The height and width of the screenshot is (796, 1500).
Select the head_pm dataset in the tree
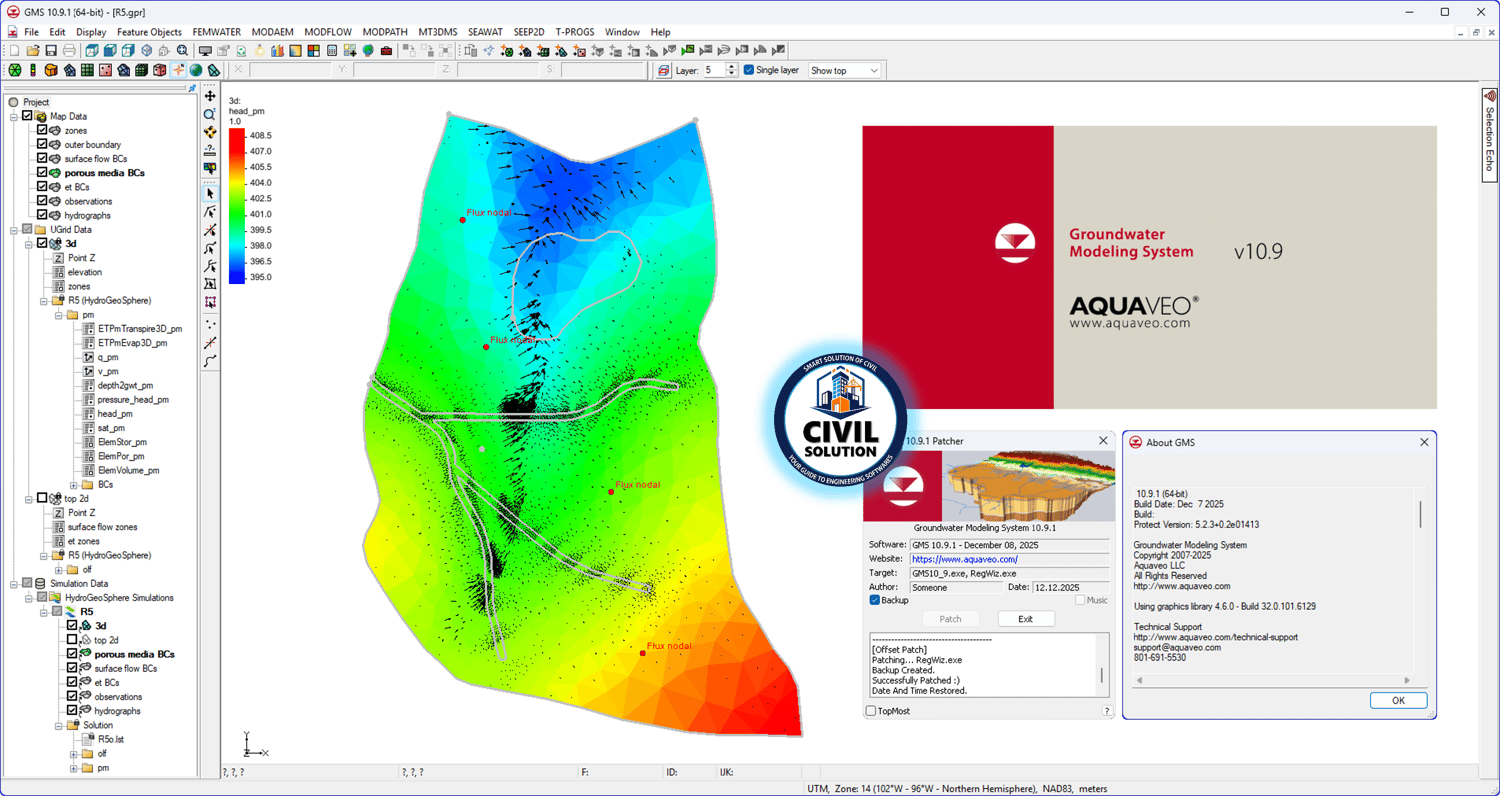[x=115, y=414]
